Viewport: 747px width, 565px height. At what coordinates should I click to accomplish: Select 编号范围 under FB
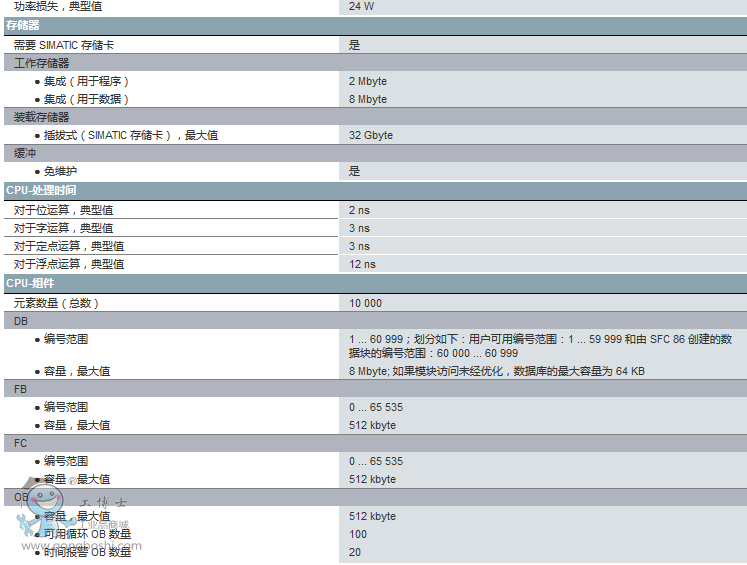coord(66,407)
